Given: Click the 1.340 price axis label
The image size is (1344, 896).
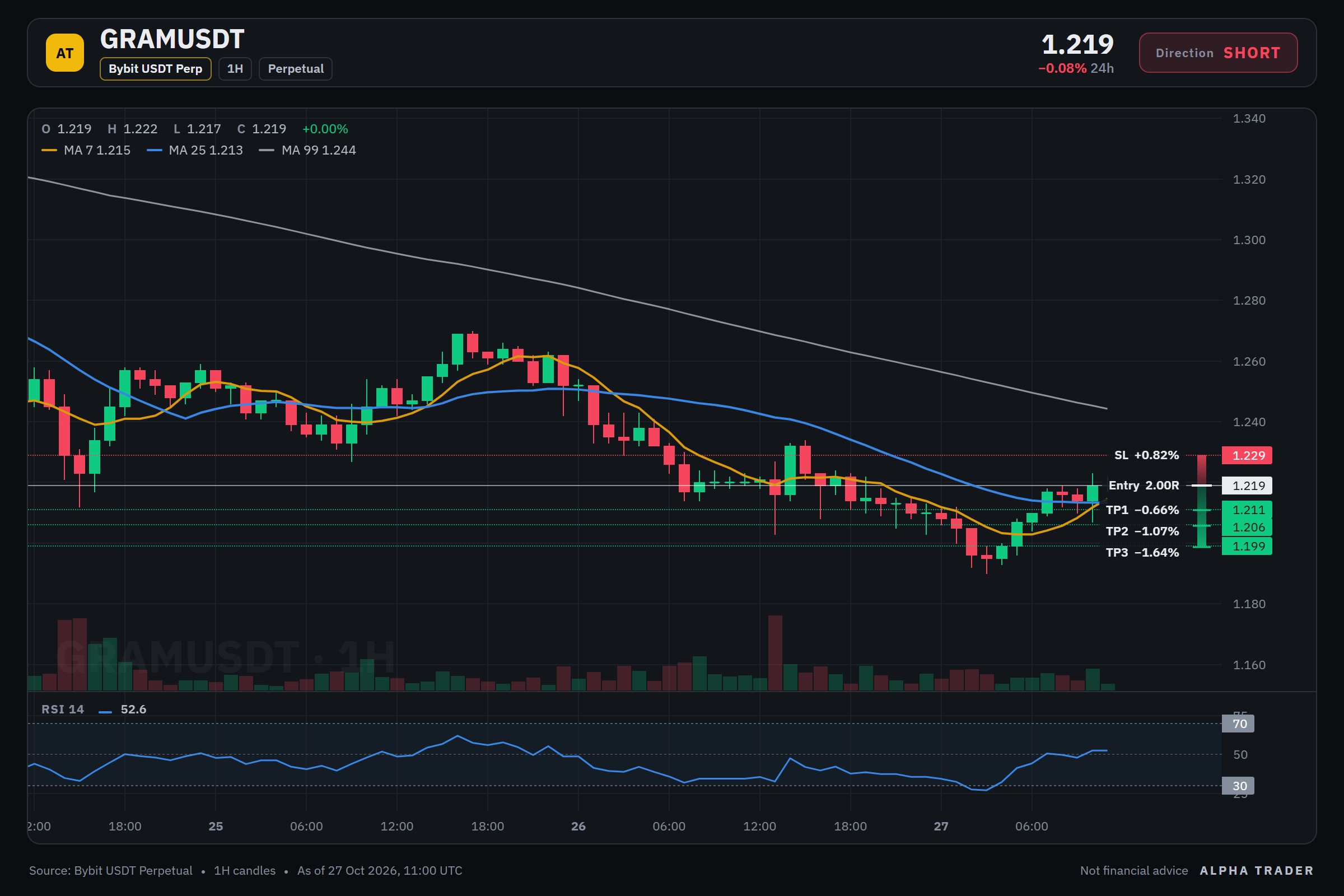Looking at the screenshot, I should 1249,119.
